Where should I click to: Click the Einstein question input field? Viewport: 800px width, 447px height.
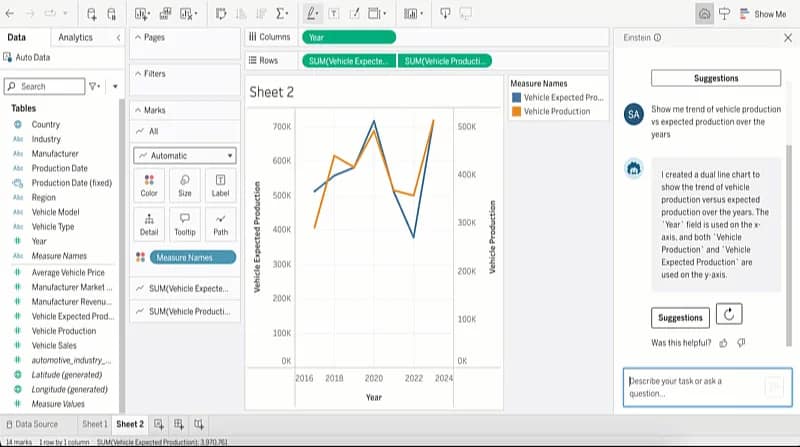click(x=690, y=387)
